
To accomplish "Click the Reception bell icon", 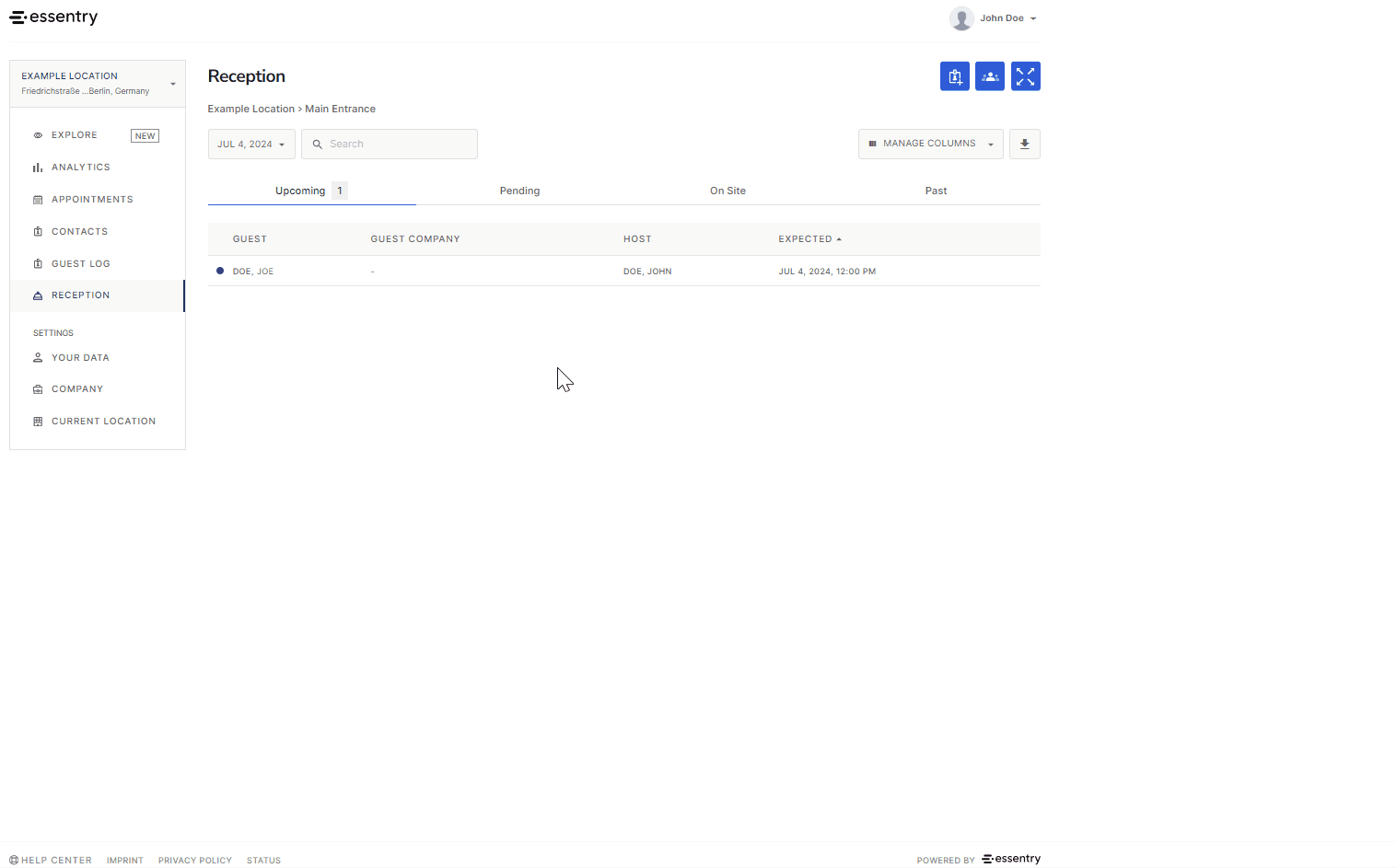I will pyautogui.click(x=38, y=295).
